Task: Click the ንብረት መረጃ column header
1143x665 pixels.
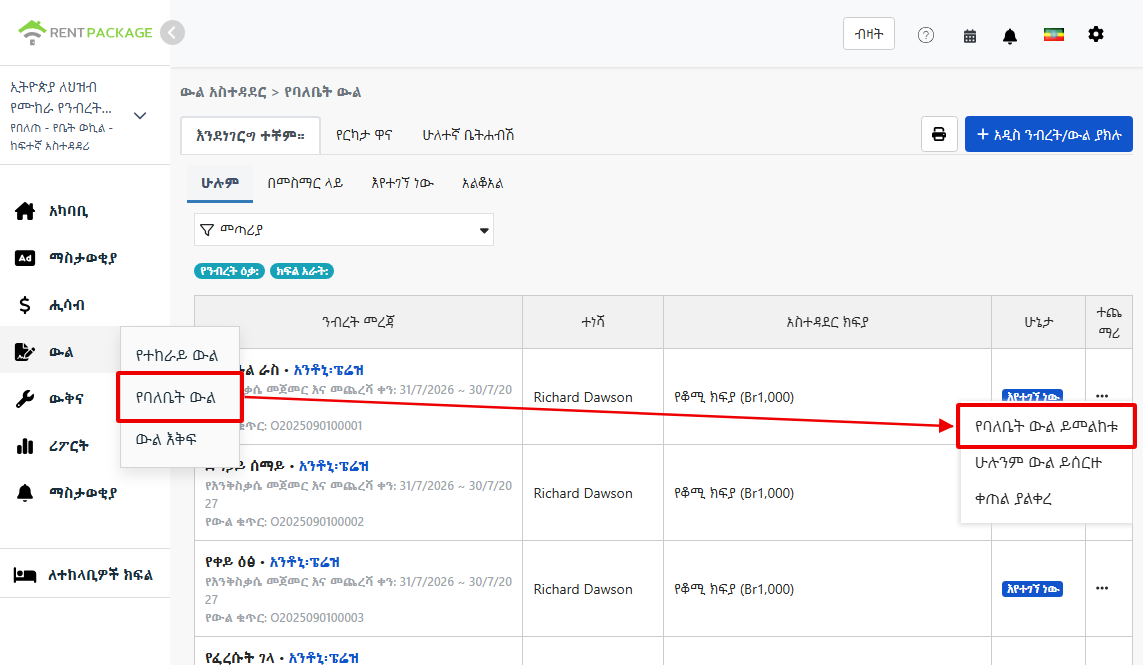Action: pos(358,322)
